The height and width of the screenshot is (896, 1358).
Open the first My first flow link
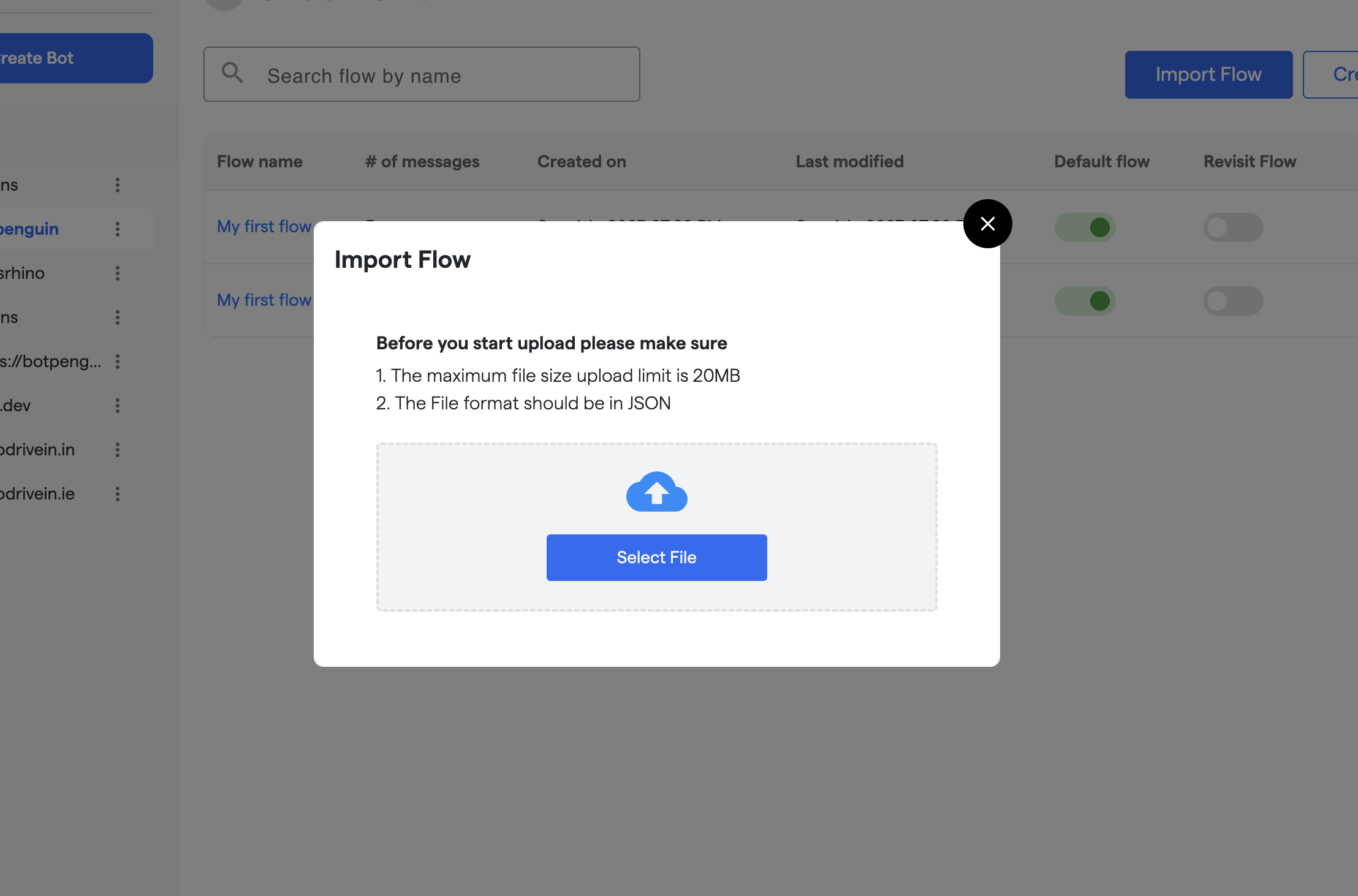click(264, 227)
